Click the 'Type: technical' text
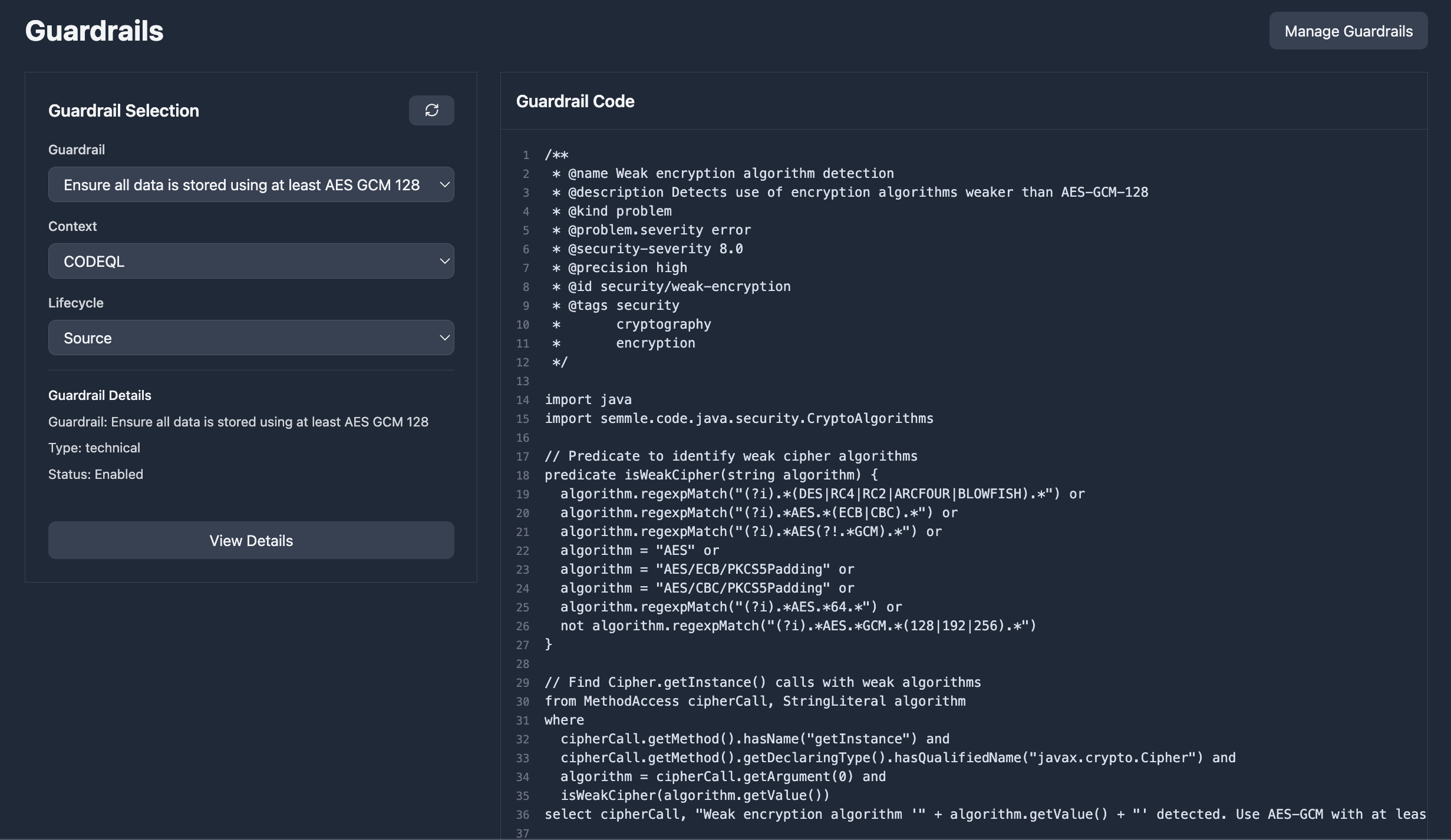This screenshot has height=840, width=1451. 94,448
